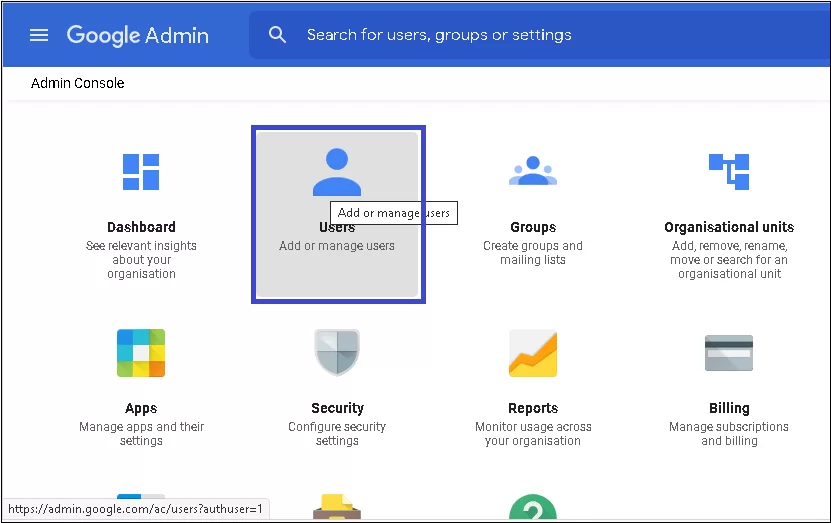Image resolution: width=831 pixels, height=523 pixels.
Task: Click 'Manage subscriptions and billing' text
Action: [729, 433]
